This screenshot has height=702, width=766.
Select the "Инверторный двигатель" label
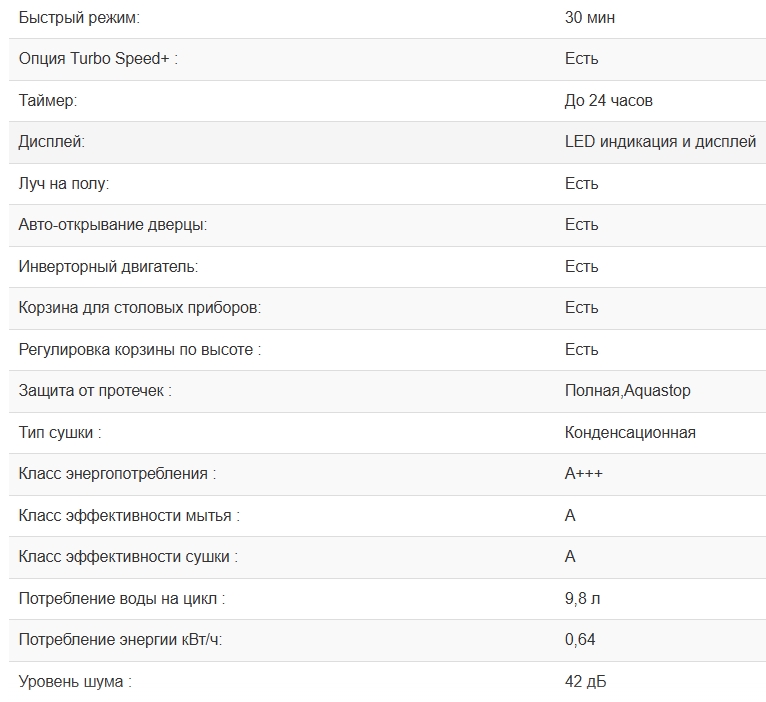(x=108, y=267)
